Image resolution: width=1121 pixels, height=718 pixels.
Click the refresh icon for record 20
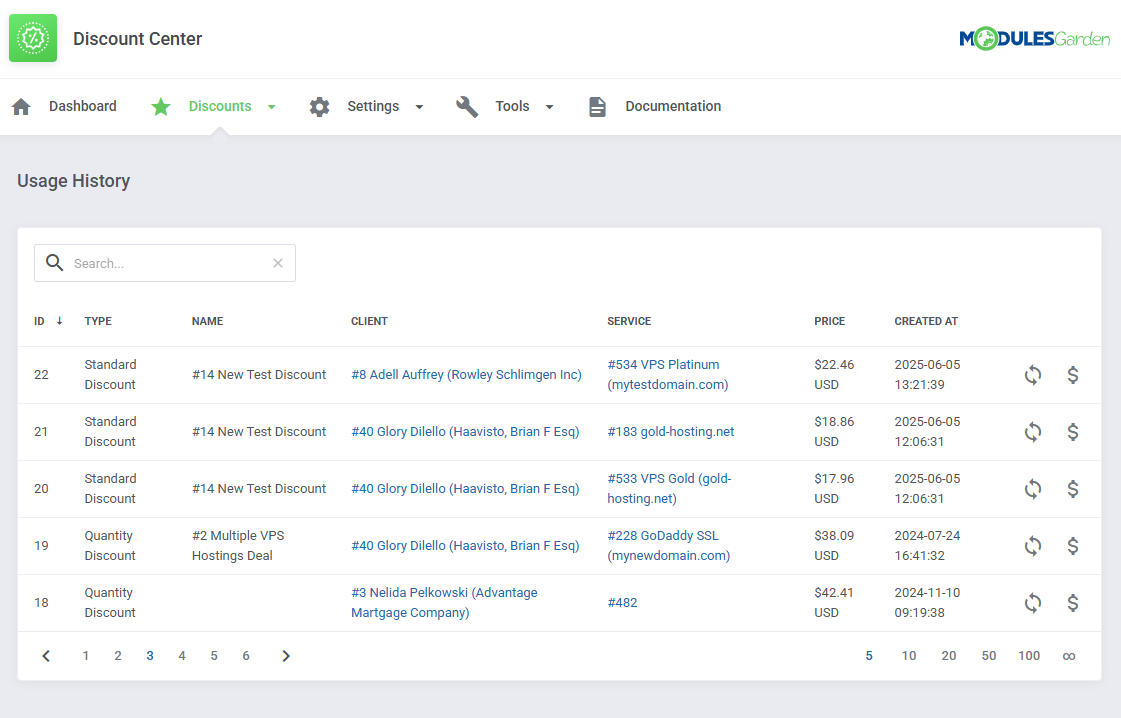click(x=1032, y=489)
